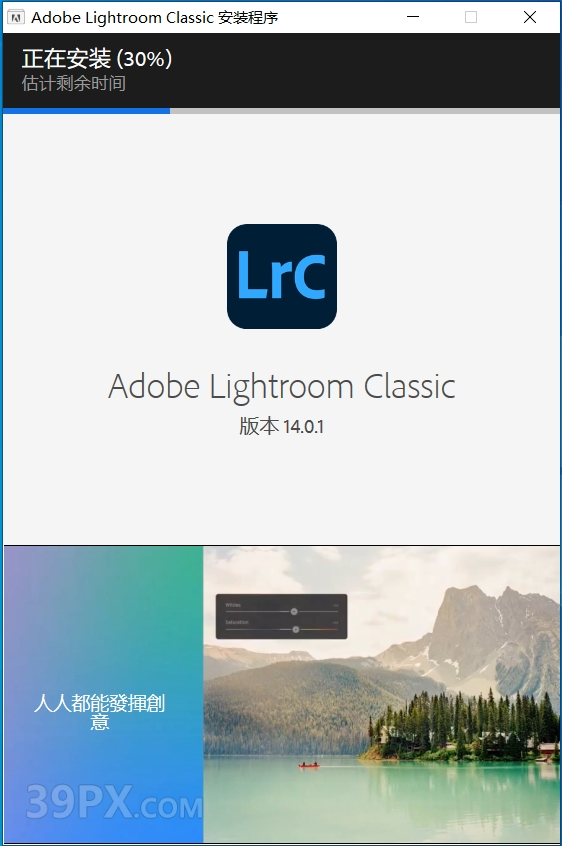Screen dimensions: 562x846
Task: Click the Lrc application logo
Action: [282, 276]
